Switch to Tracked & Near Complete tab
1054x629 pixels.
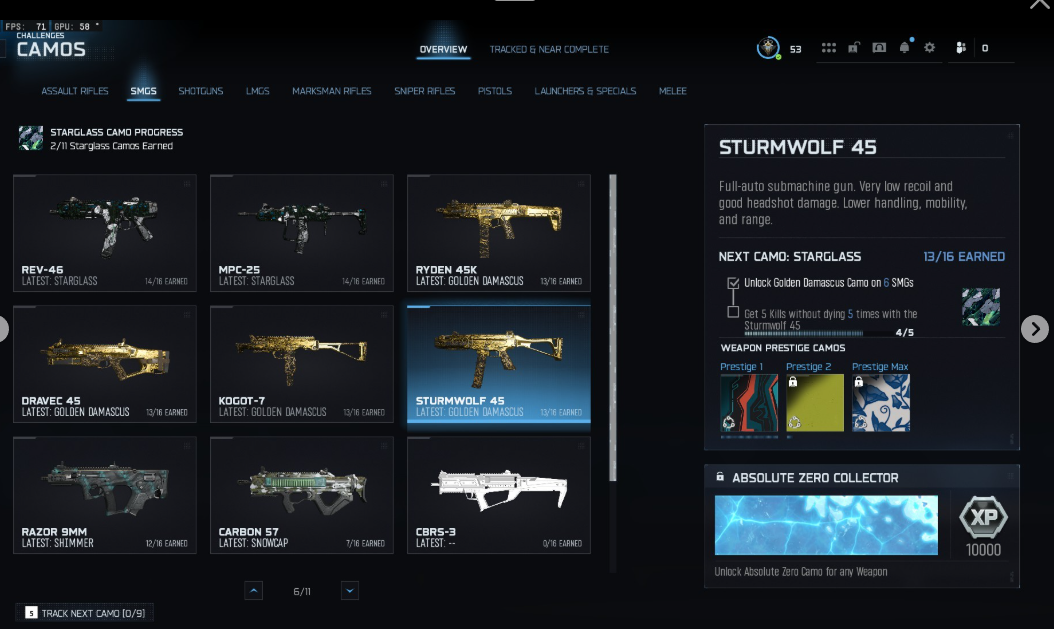(x=549, y=50)
